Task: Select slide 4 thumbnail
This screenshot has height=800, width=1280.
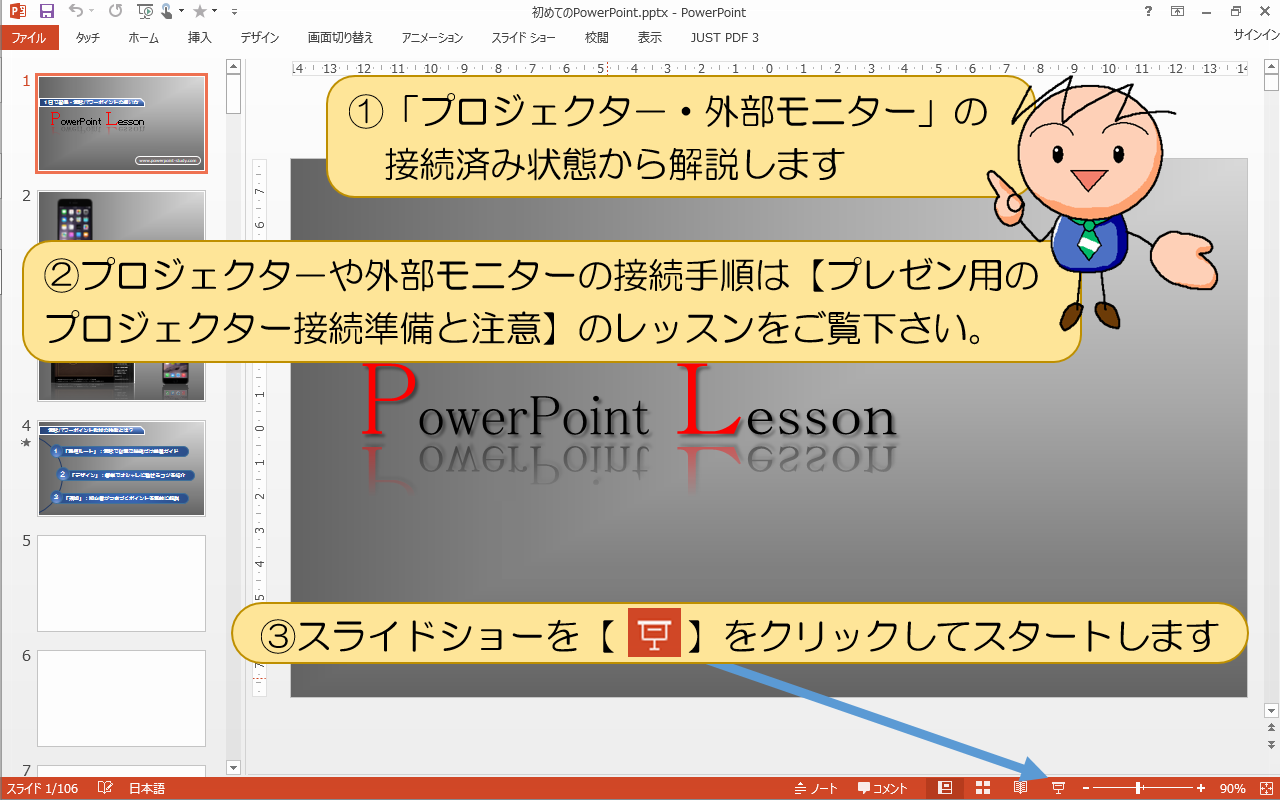Action: (x=121, y=468)
